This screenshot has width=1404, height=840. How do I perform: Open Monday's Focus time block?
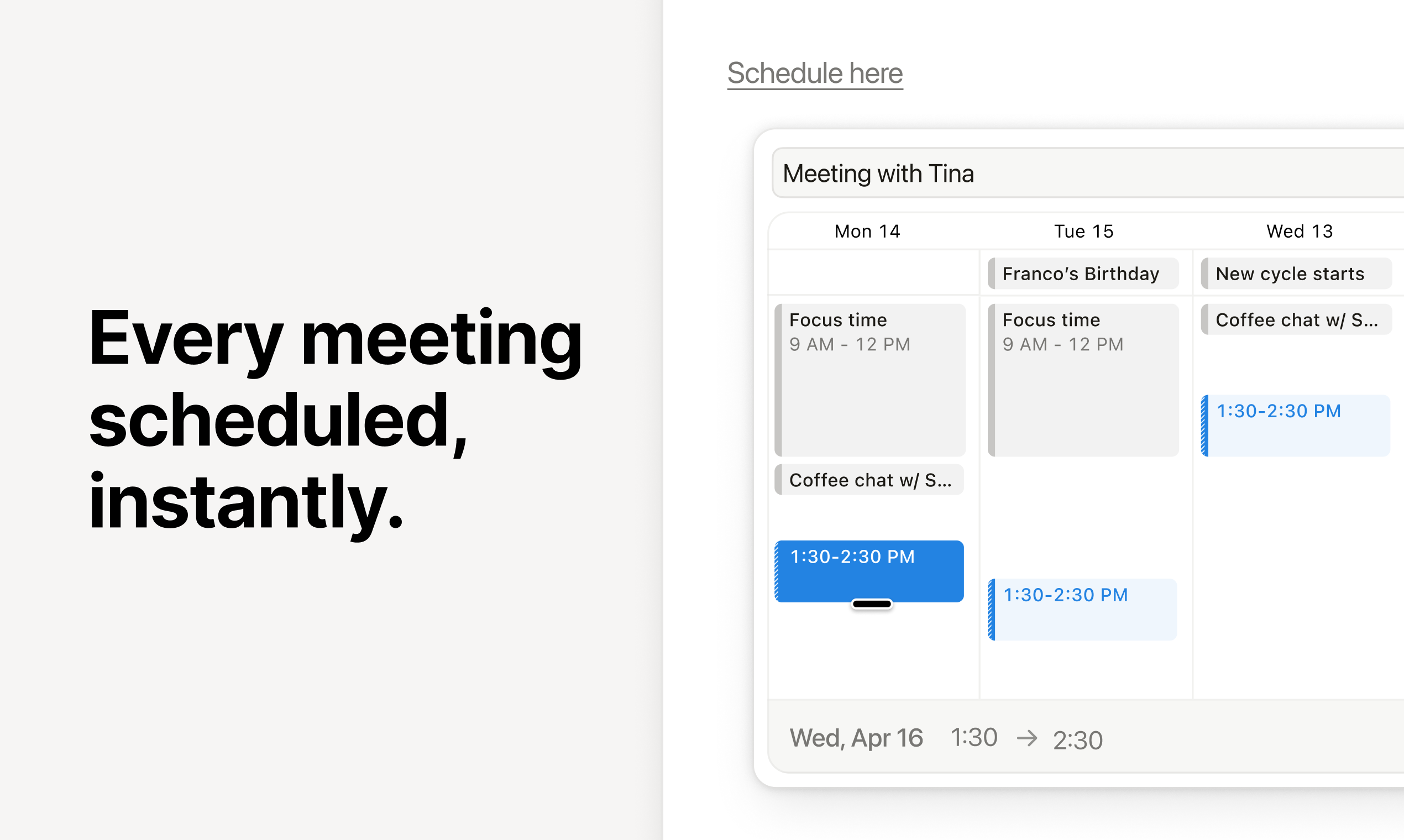click(869, 380)
